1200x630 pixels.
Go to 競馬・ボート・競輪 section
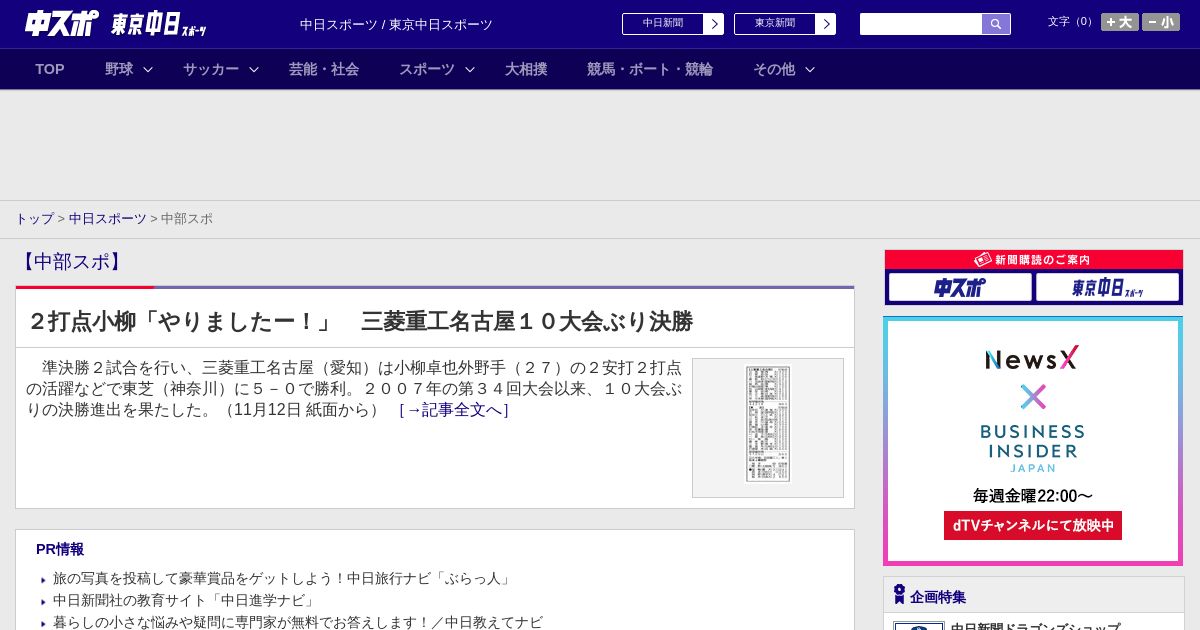click(x=650, y=69)
